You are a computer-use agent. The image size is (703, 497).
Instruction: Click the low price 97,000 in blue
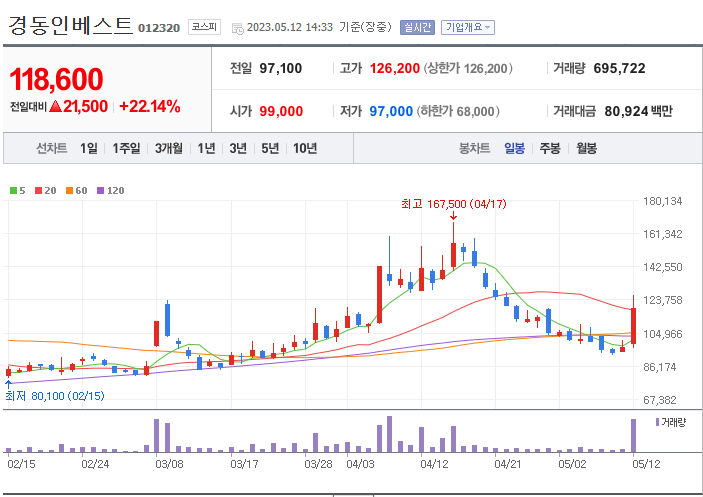(x=391, y=111)
